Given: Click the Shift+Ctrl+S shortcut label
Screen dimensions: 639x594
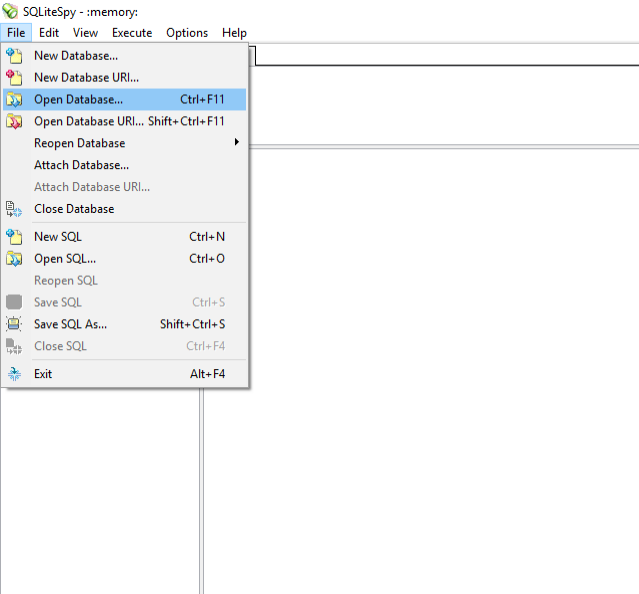Looking at the screenshot, I should 192,324.
